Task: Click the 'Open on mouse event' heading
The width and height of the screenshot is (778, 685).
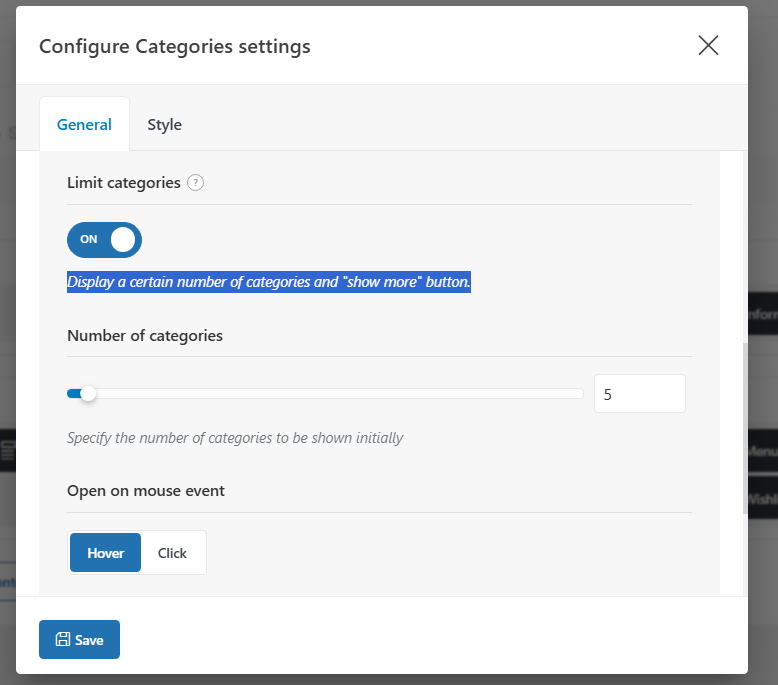Action: coord(146,491)
